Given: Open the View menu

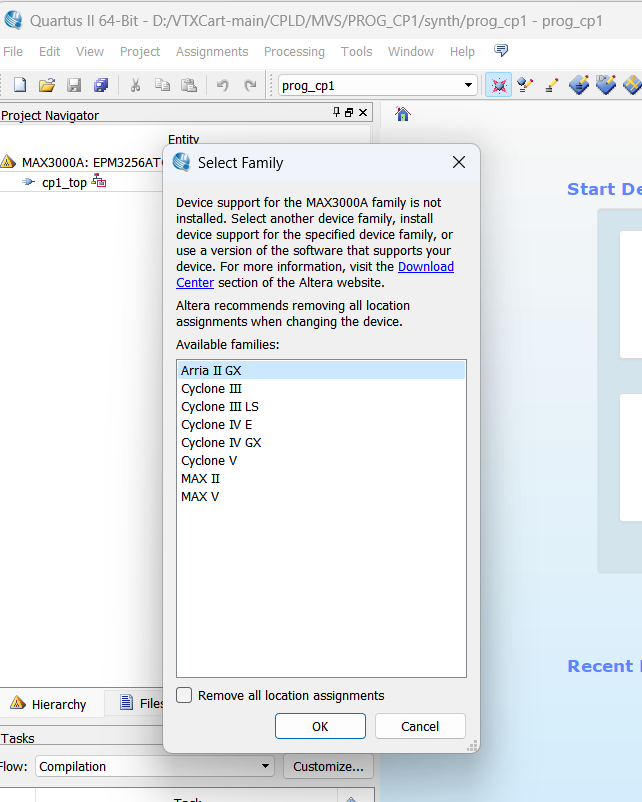Looking at the screenshot, I should (x=90, y=52).
